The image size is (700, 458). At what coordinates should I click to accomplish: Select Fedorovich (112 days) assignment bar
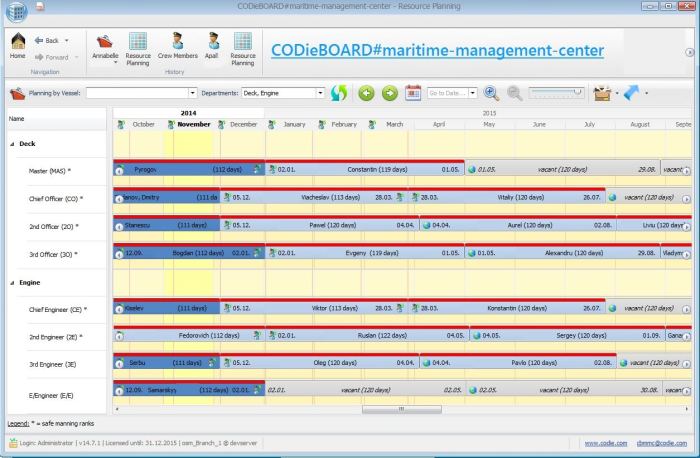[189, 335]
